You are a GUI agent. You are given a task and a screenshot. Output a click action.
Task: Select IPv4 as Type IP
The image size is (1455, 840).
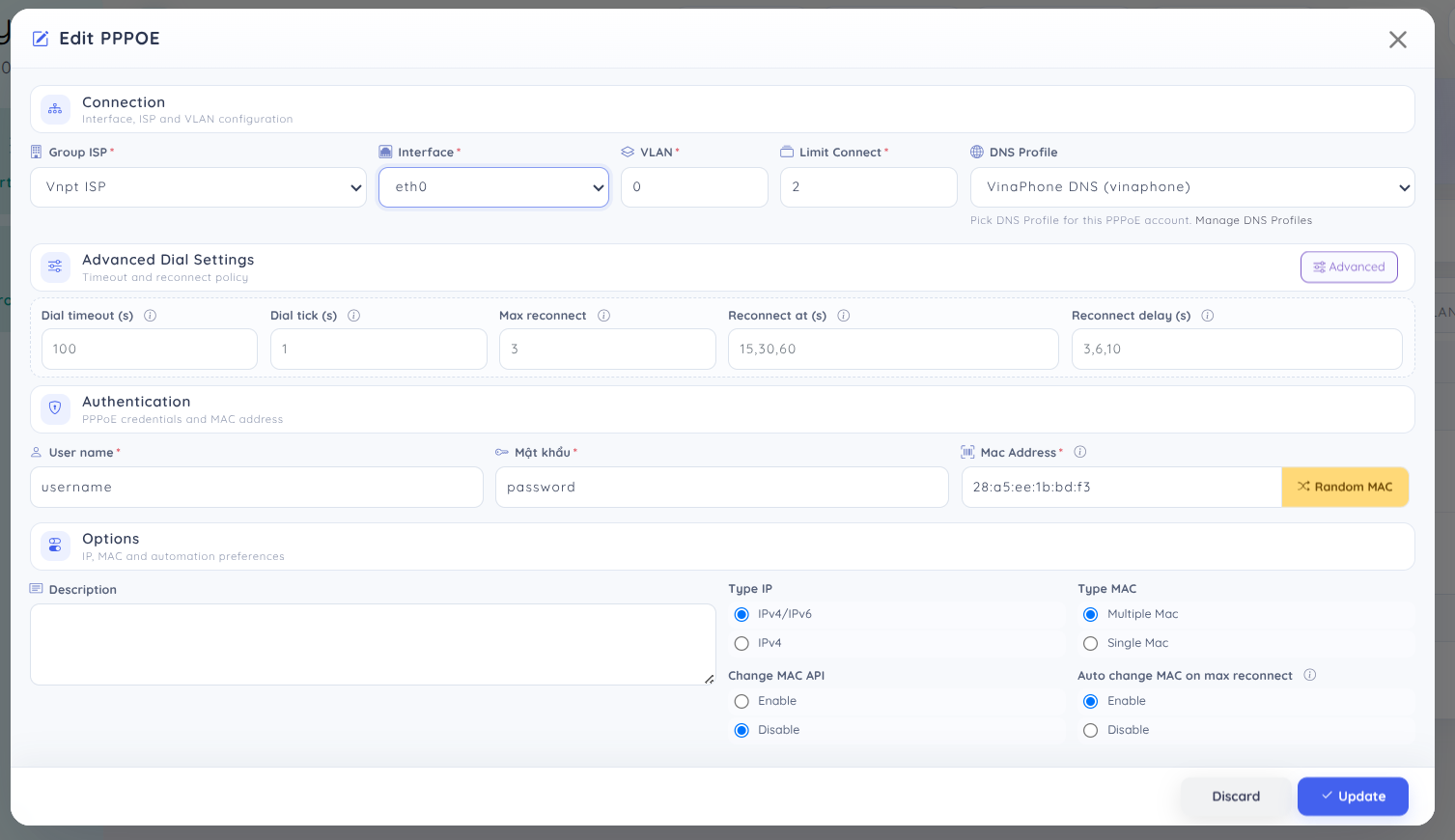pos(741,644)
